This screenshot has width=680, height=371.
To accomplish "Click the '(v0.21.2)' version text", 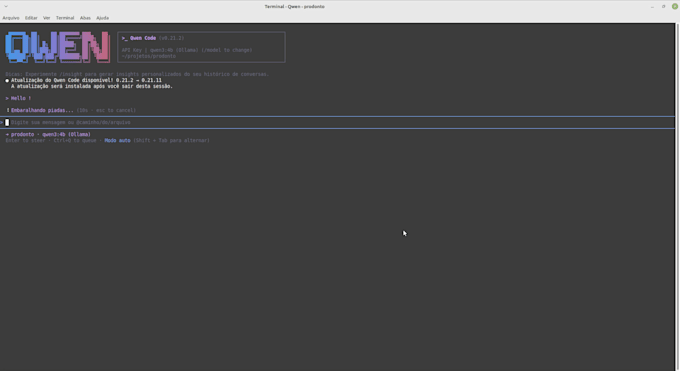I will (171, 38).
